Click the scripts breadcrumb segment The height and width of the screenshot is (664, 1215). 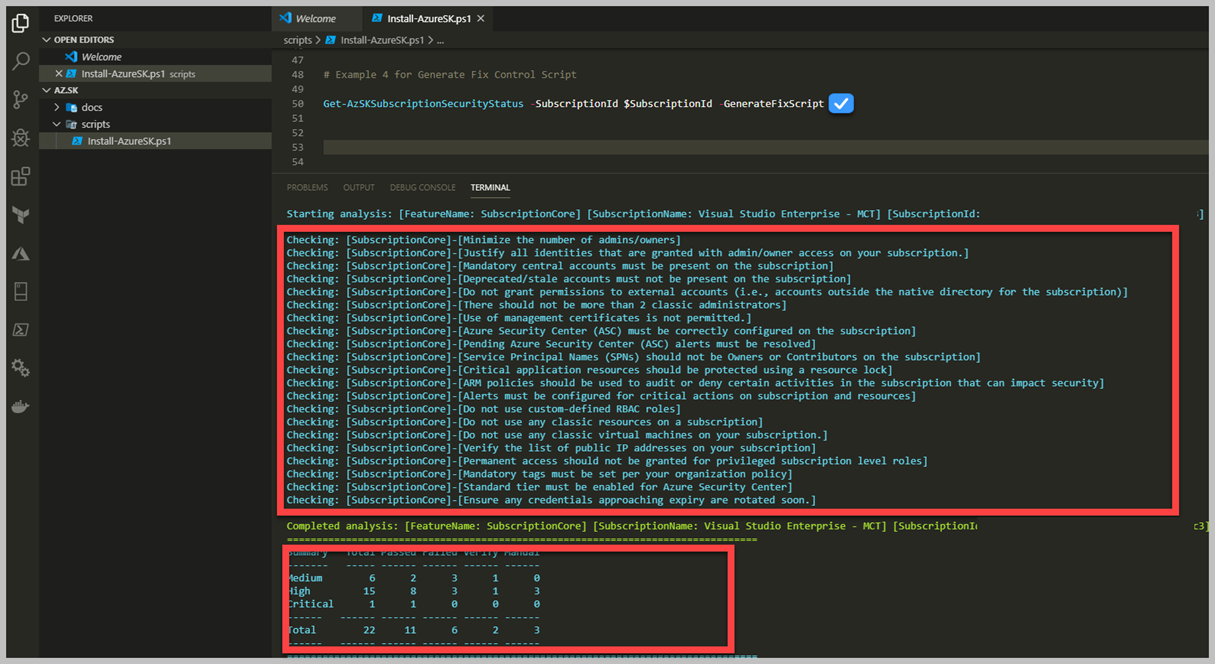[x=298, y=40]
